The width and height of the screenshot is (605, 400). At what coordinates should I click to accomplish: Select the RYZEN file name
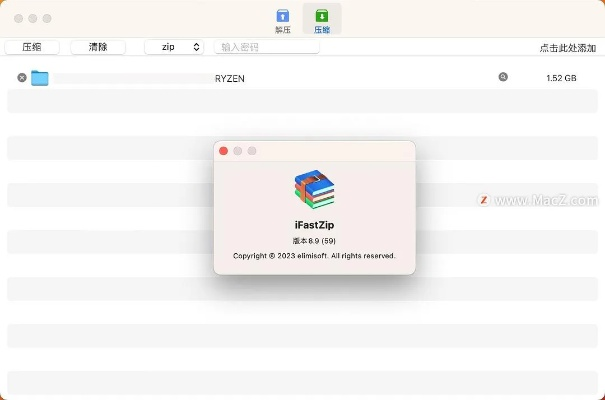click(x=230, y=78)
